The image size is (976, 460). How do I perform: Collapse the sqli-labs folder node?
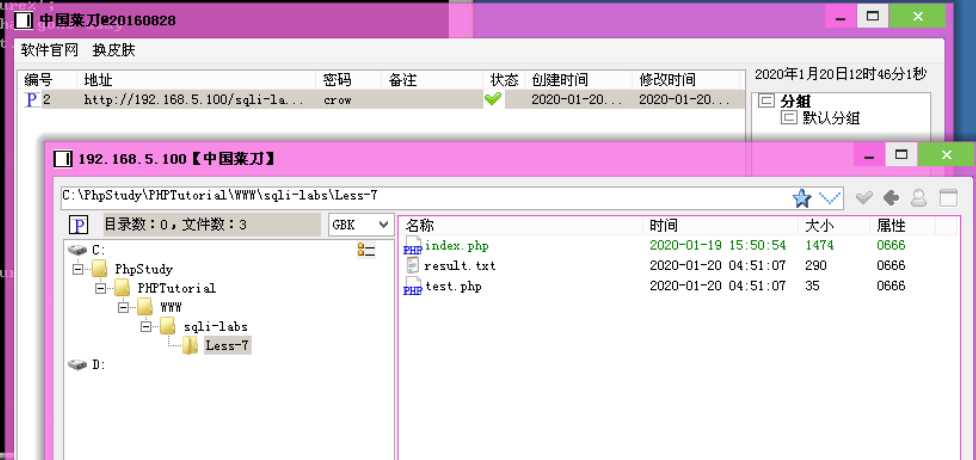pyautogui.click(x=146, y=326)
